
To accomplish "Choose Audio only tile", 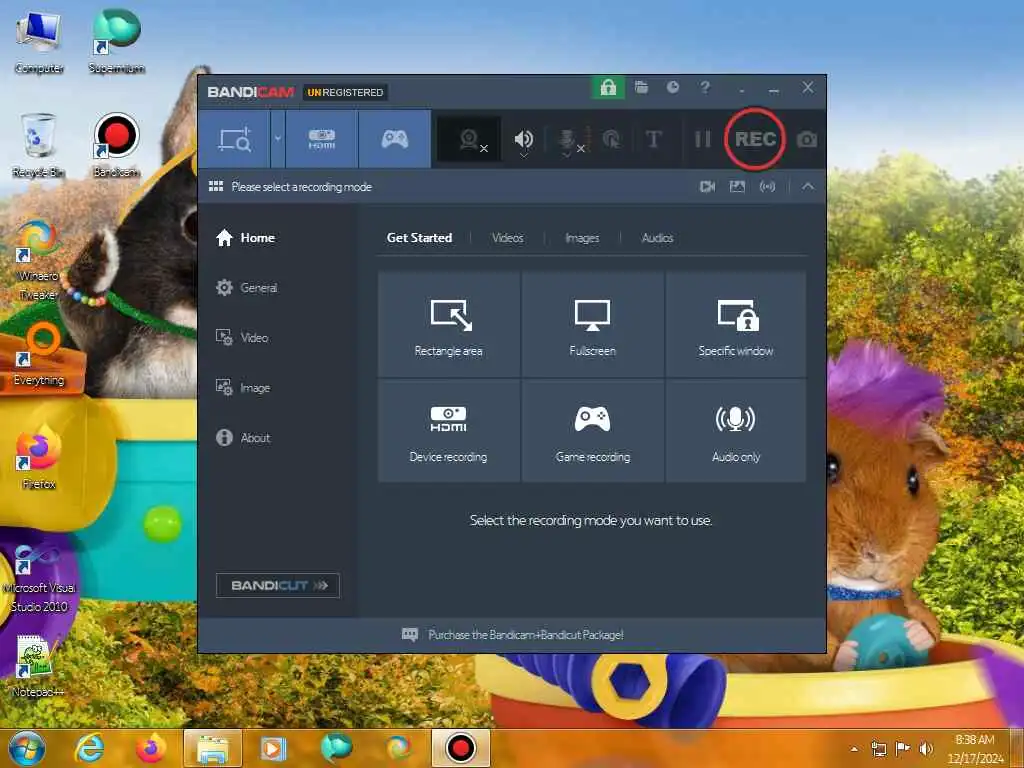I will coord(736,431).
